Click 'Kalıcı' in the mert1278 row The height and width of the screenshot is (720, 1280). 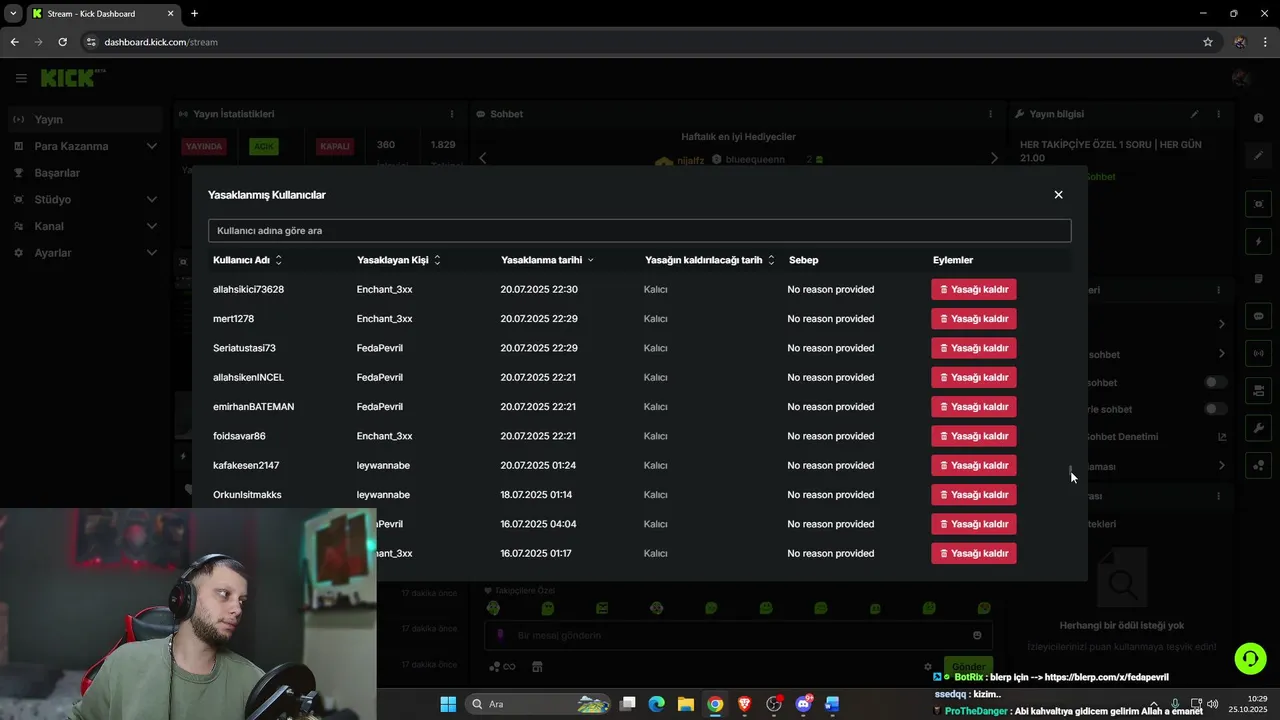[x=655, y=319]
